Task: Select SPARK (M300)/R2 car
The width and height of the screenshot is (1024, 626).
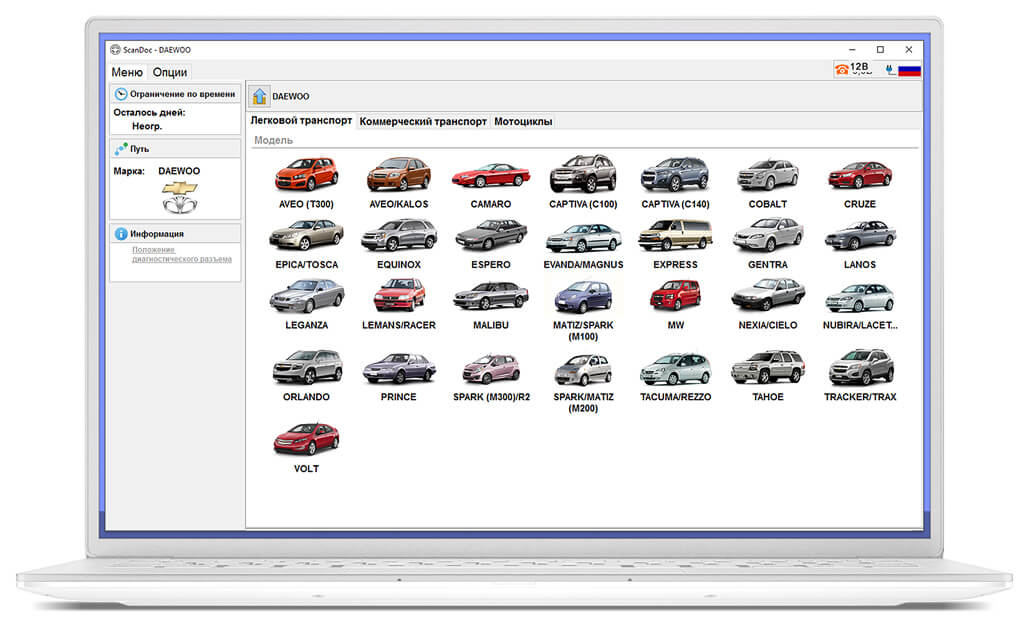Action: pyautogui.click(x=491, y=376)
